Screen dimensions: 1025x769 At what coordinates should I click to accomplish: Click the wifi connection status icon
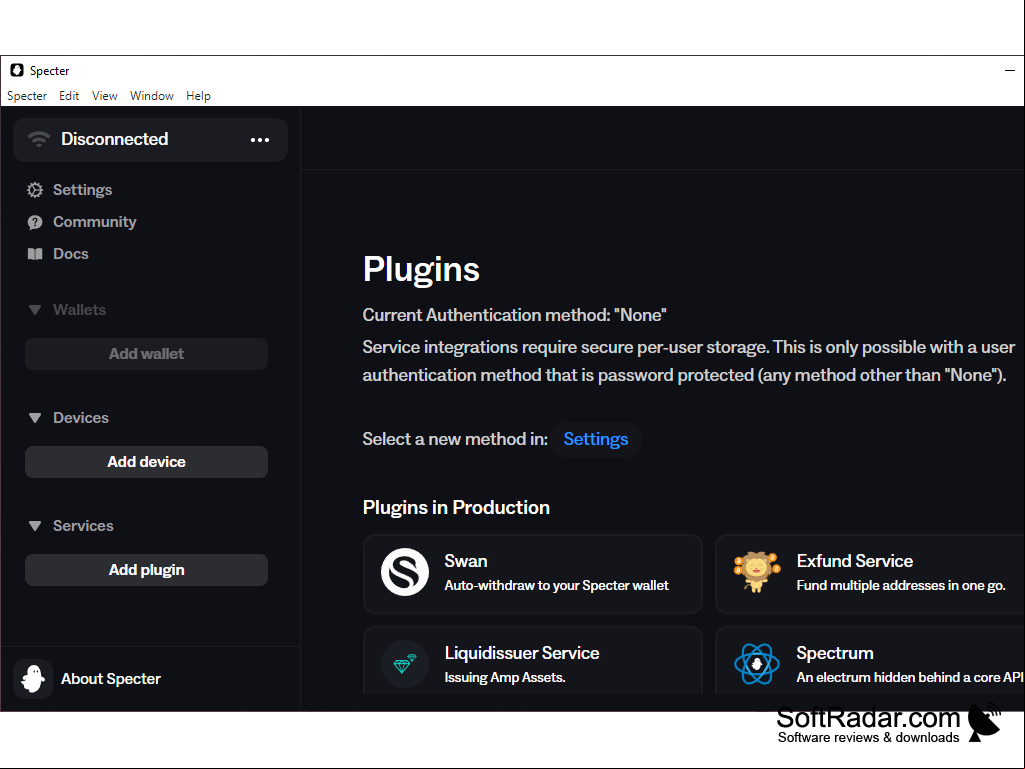click(39, 139)
